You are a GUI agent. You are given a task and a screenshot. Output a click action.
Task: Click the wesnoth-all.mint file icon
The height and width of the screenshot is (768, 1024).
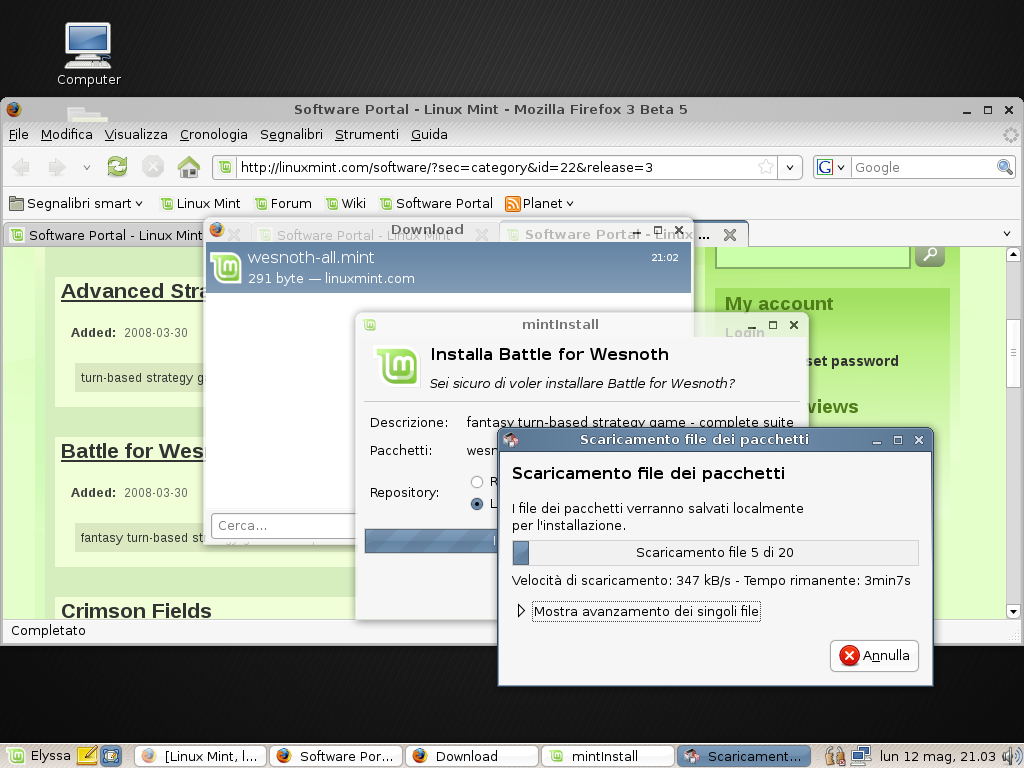pyautogui.click(x=227, y=267)
